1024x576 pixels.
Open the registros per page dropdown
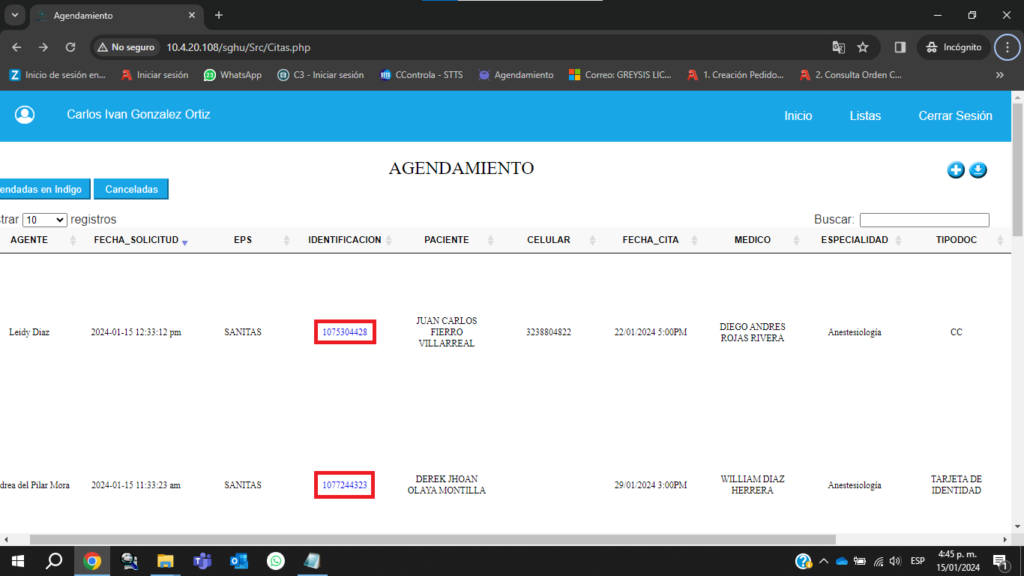pos(45,220)
